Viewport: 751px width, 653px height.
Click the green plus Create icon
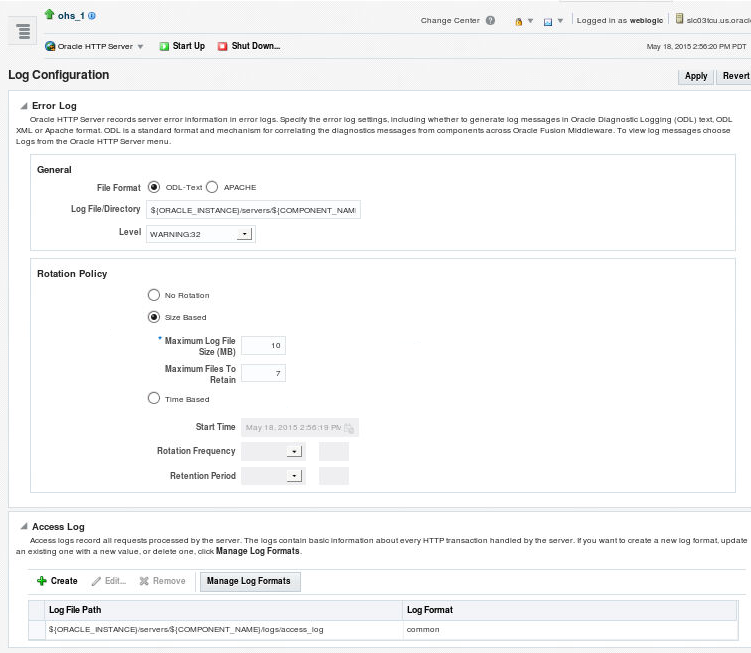pyautogui.click(x=42, y=581)
